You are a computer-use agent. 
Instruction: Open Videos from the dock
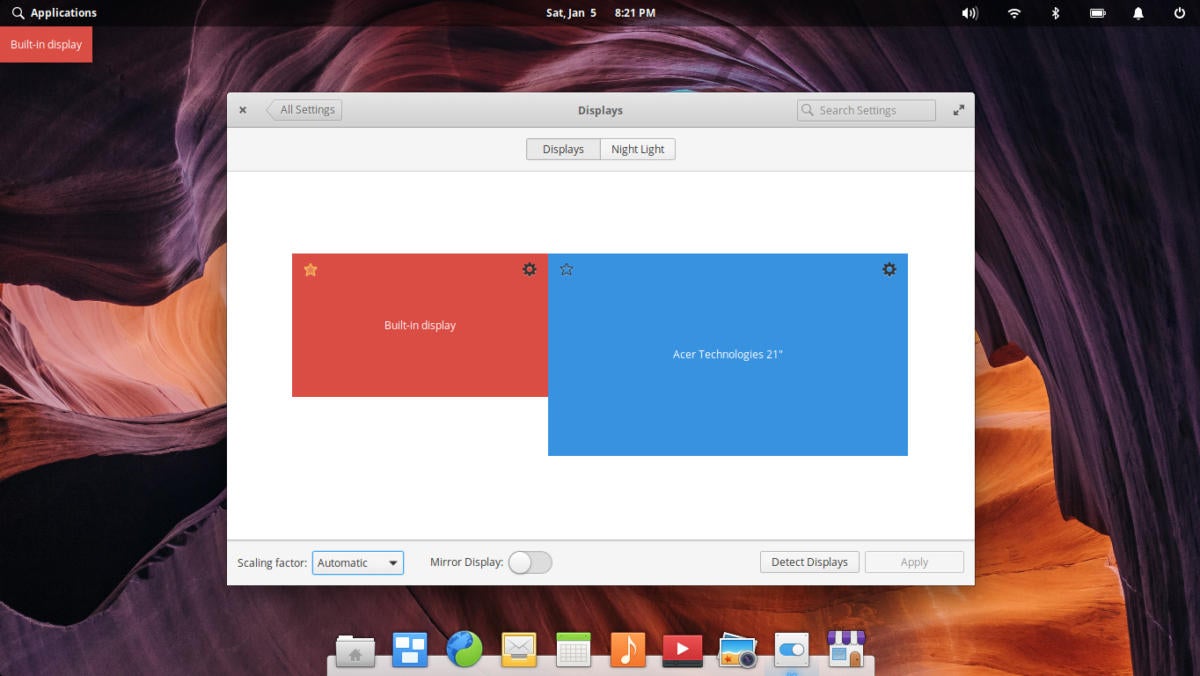(x=683, y=650)
